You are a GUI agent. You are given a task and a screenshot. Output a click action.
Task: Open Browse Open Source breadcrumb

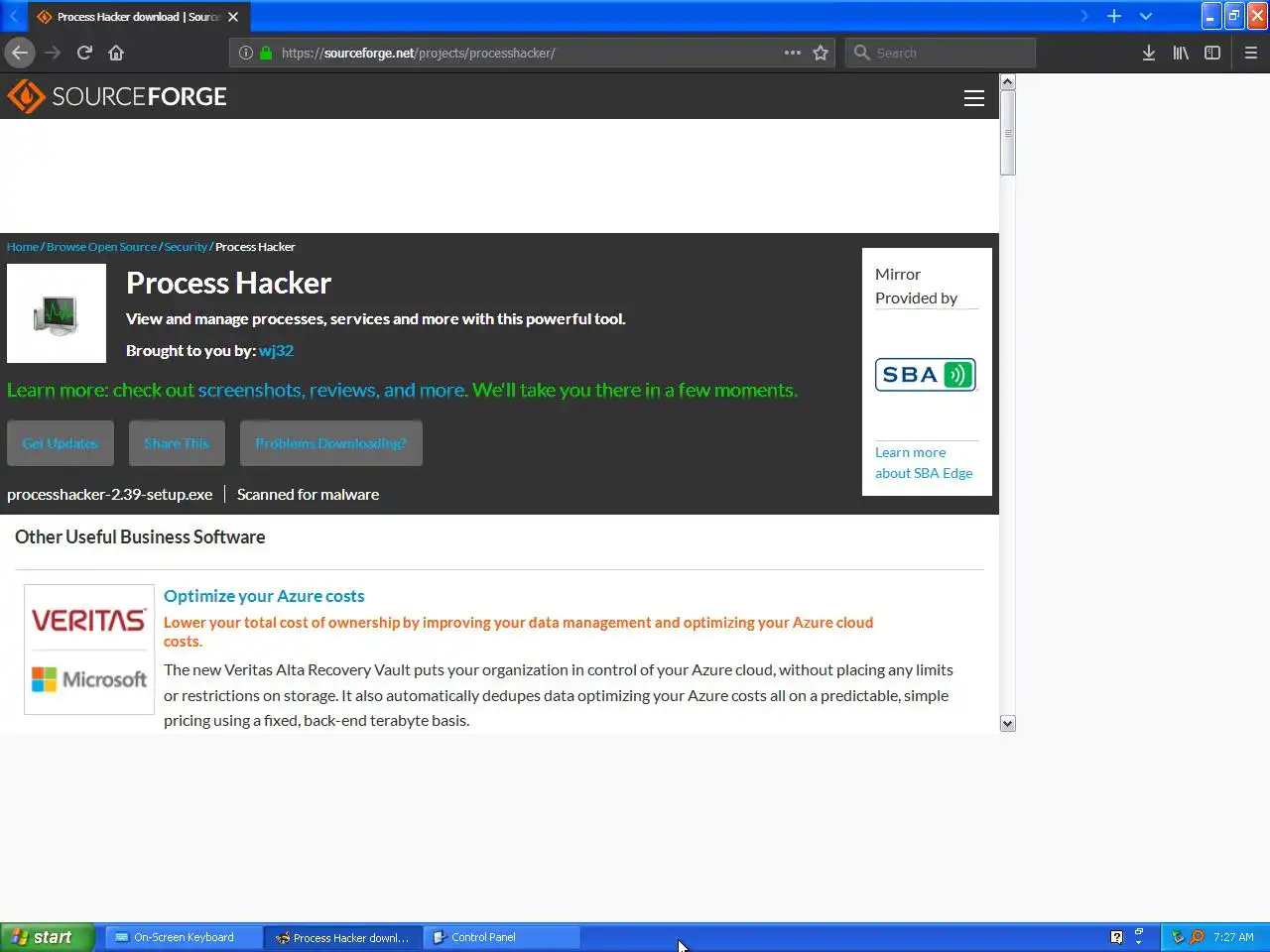tap(101, 247)
